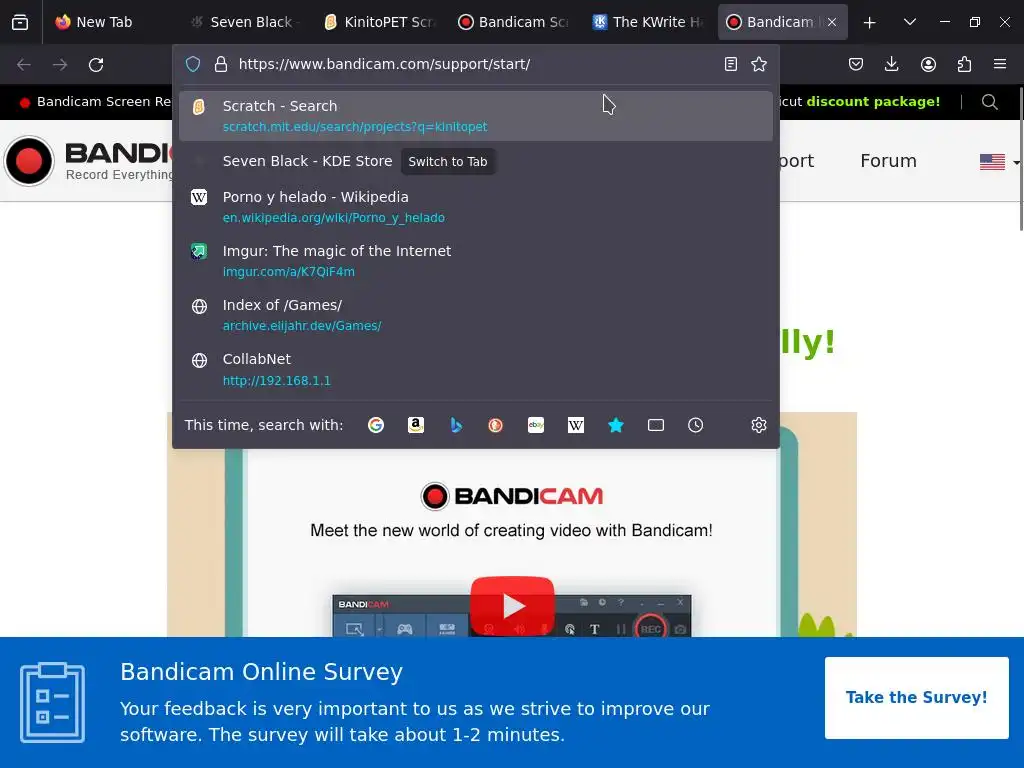Search with DuckDuckGo this time
The image size is (1024, 768).
[496, 425]
